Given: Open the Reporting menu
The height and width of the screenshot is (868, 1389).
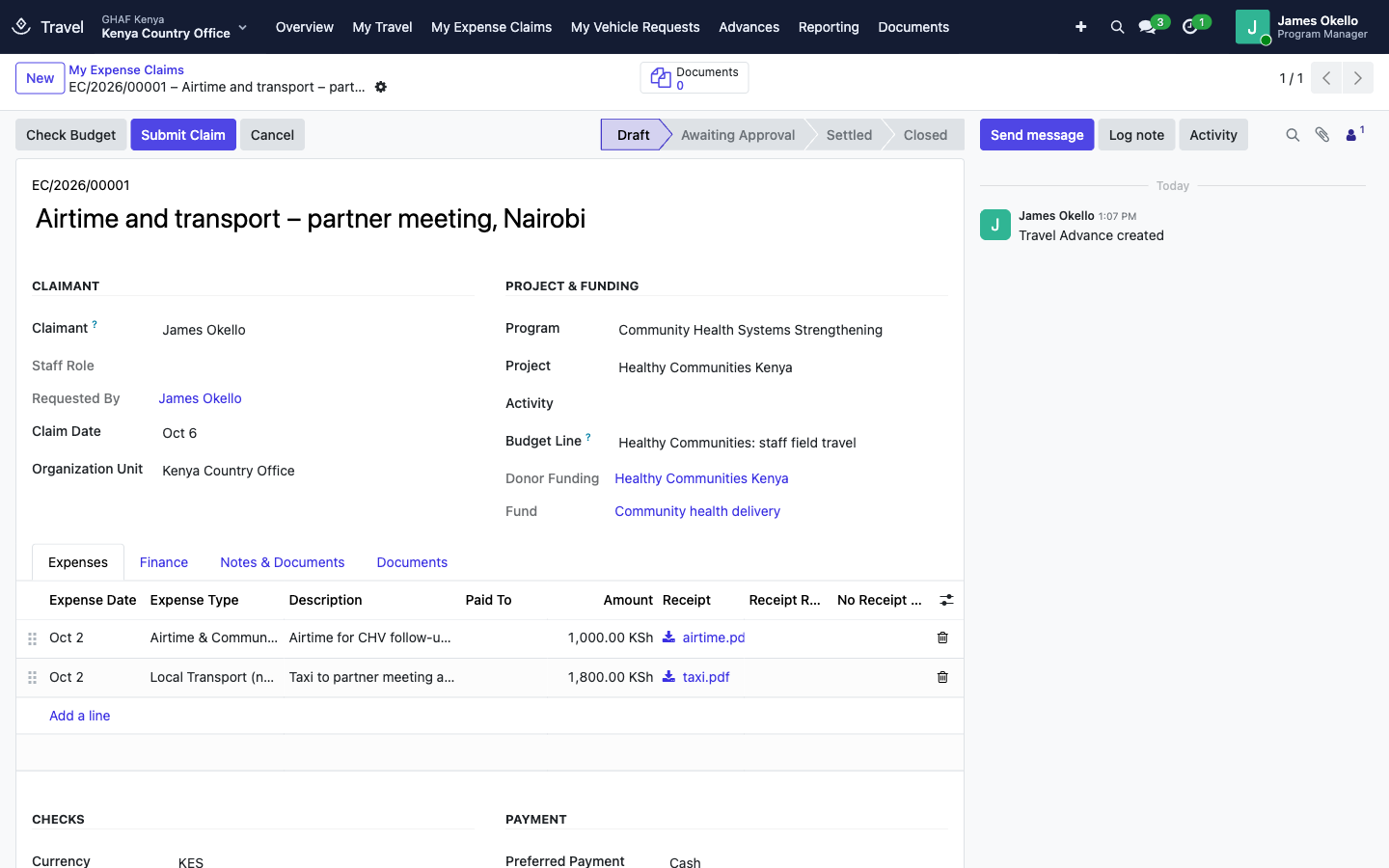Looking at the screenshot, I should tap(829, 27).
